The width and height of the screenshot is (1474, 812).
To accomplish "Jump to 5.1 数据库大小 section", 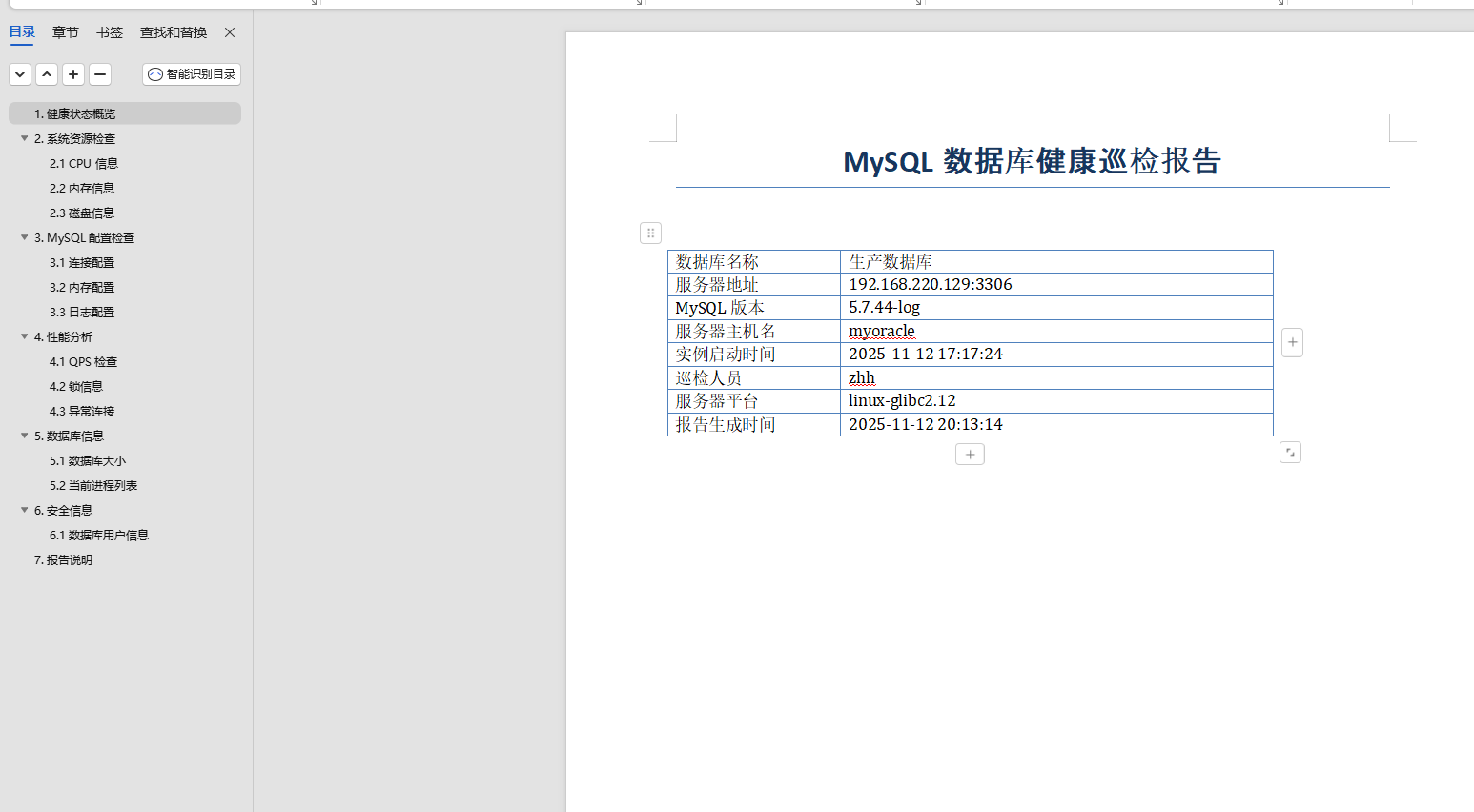I will tap(88, 461).
